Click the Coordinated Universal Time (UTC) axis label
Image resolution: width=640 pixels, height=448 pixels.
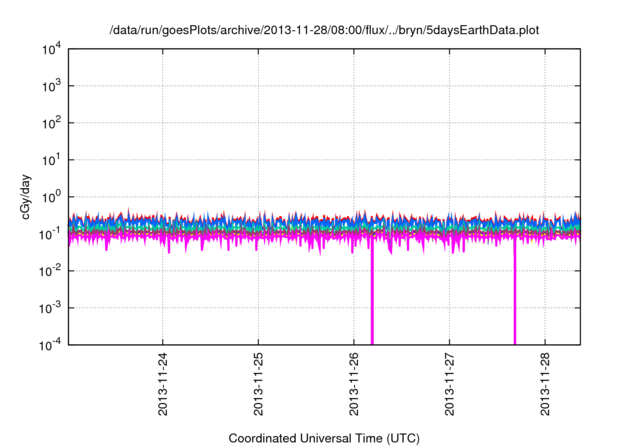click(x=325, y=438)
